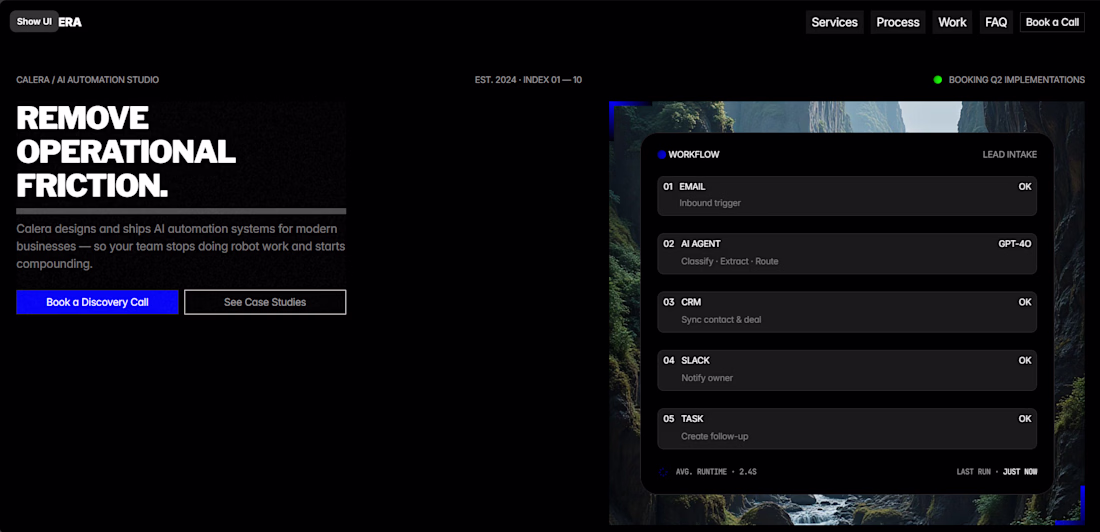The width and height of the screenshot is (1100, 532).
Task: Go to the Process section
Action: click(x=897, y=22)
